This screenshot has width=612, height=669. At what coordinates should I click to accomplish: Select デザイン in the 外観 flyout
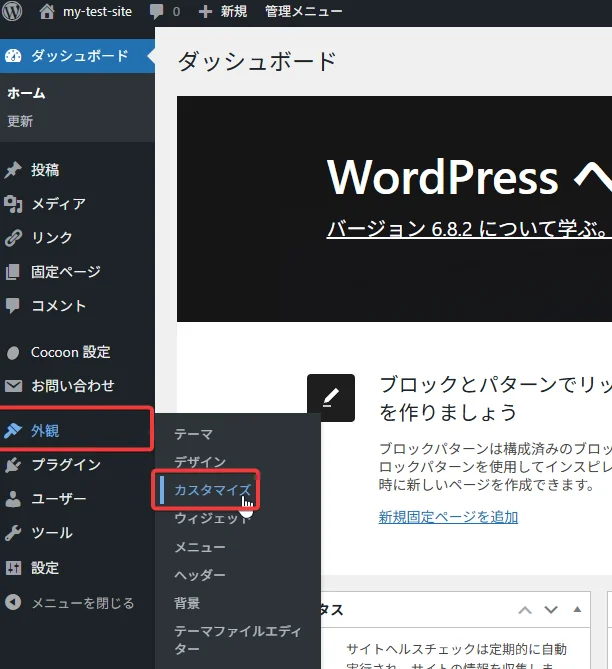(x=200, y=462)
